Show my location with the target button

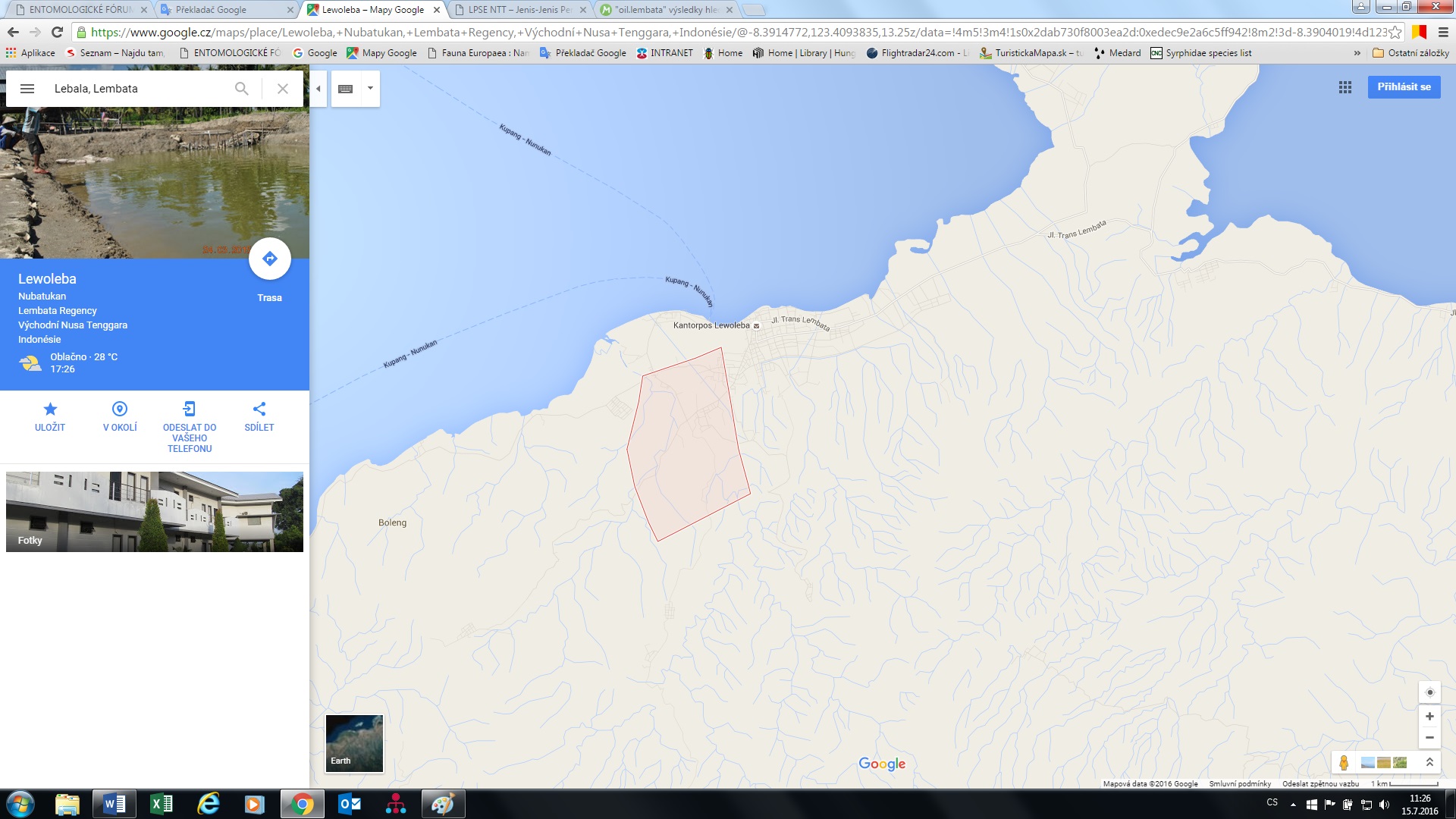click(1429, 692)
